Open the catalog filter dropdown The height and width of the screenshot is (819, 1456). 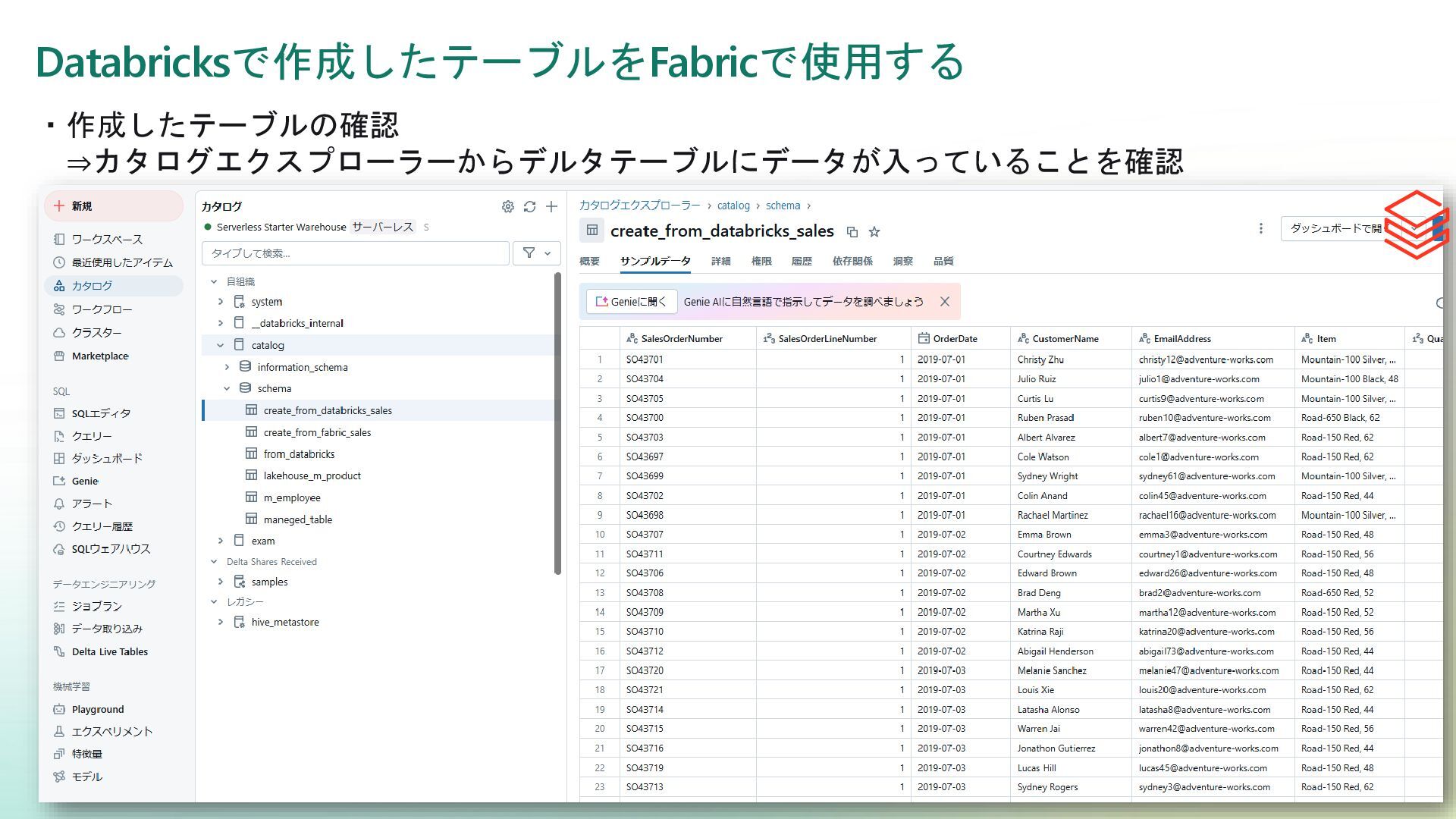536,253
